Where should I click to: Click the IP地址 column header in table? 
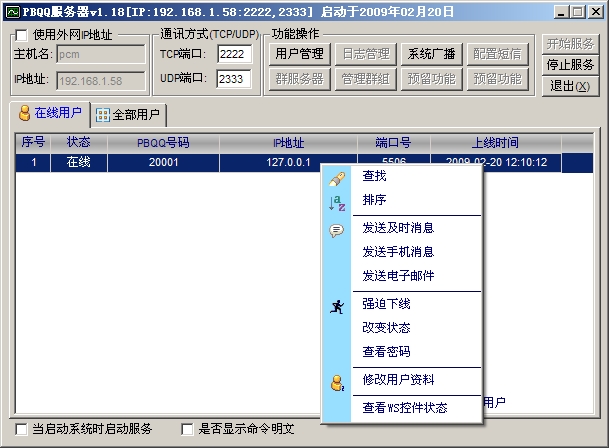(288, 142)
